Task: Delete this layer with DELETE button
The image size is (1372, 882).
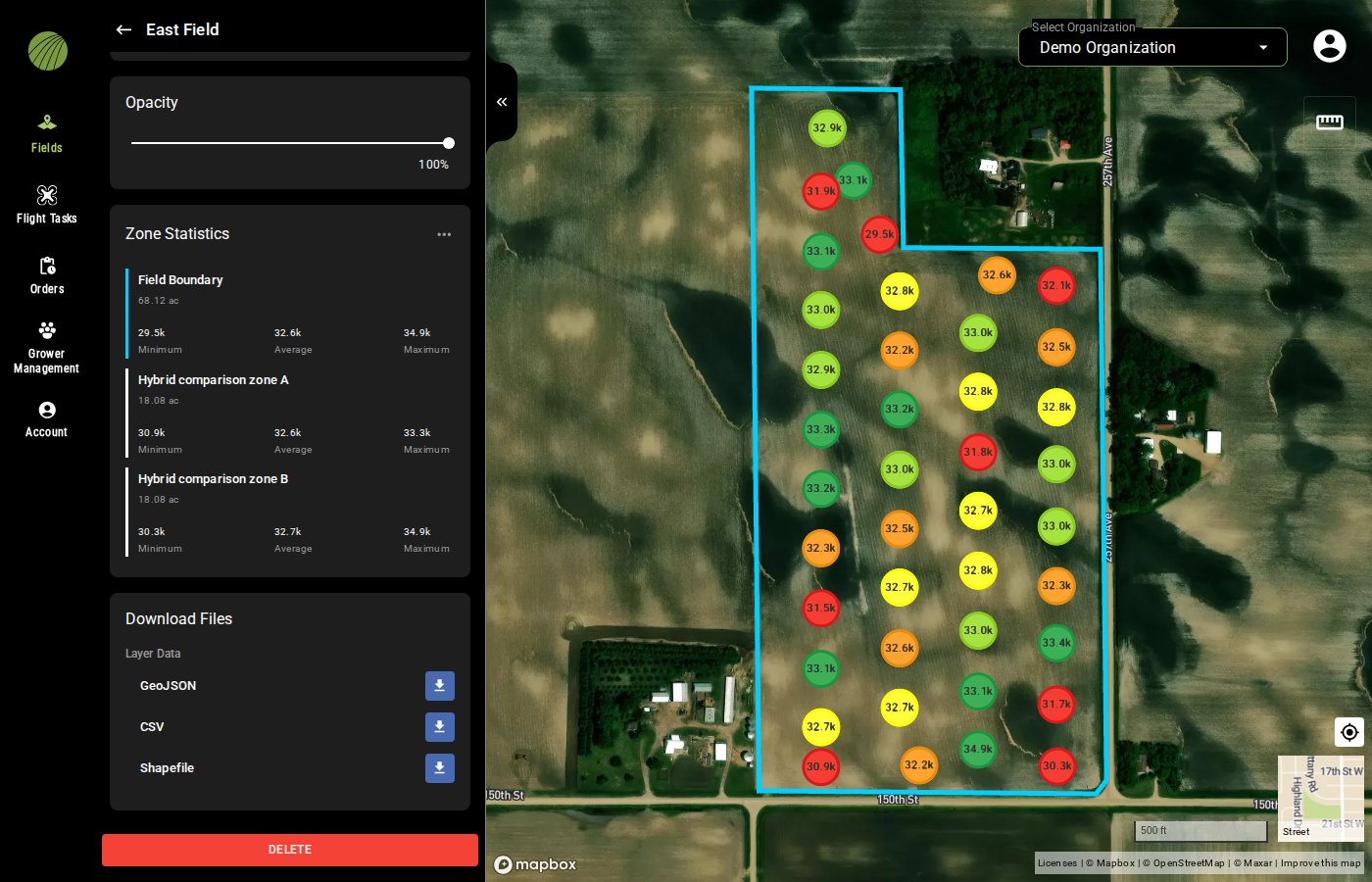Action: point(290,850)
